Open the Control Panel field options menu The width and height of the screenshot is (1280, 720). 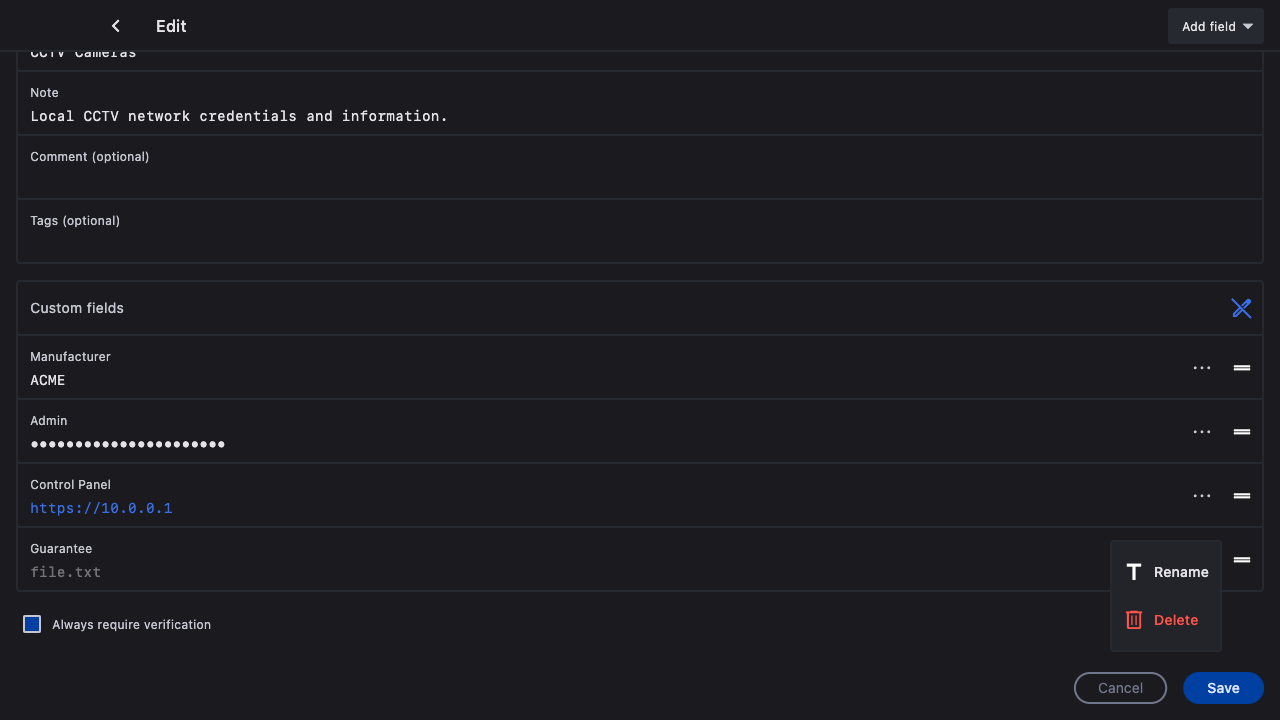pyautogui.click(x=1202, y=496)
